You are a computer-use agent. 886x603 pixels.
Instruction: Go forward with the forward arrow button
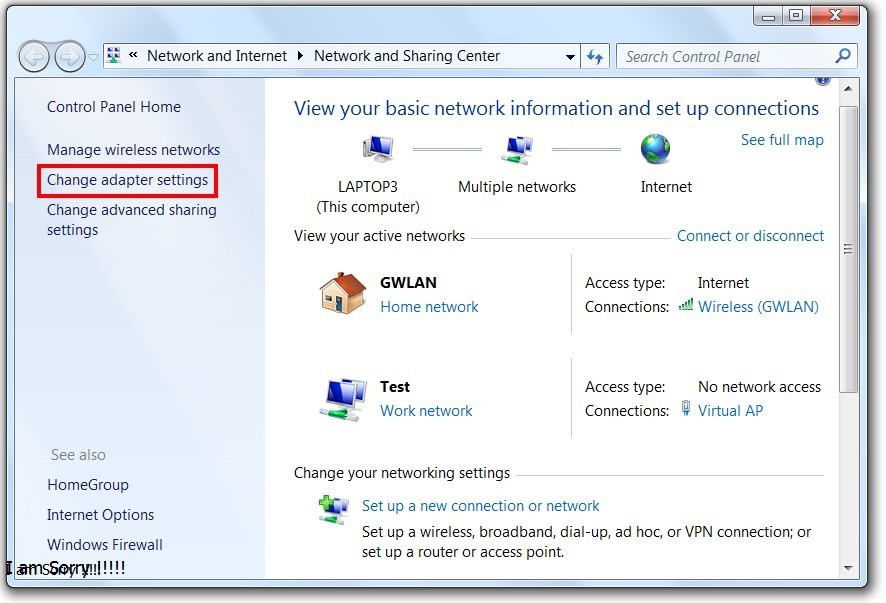(70, 57)
